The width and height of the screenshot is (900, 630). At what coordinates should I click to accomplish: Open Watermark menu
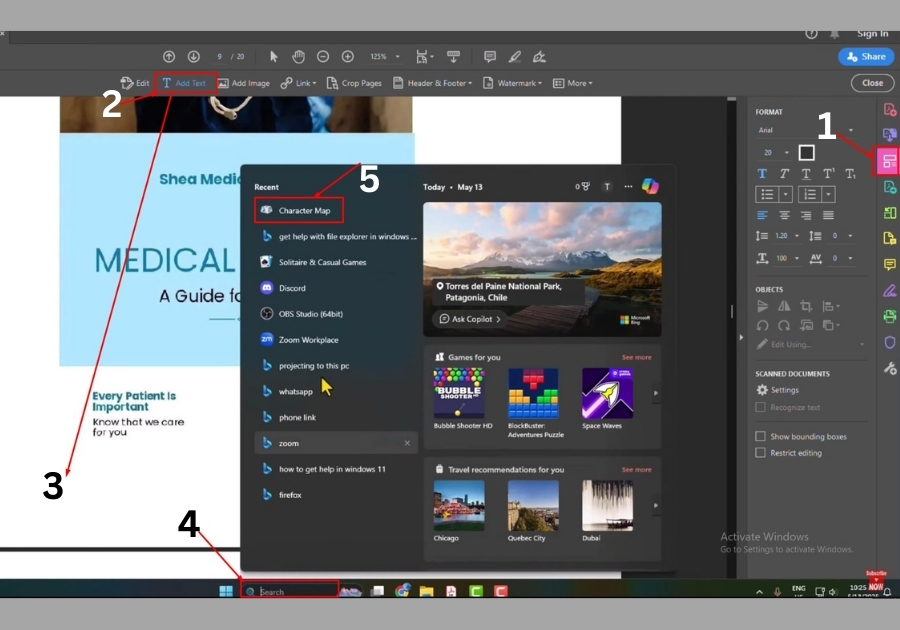click(512, 83)
